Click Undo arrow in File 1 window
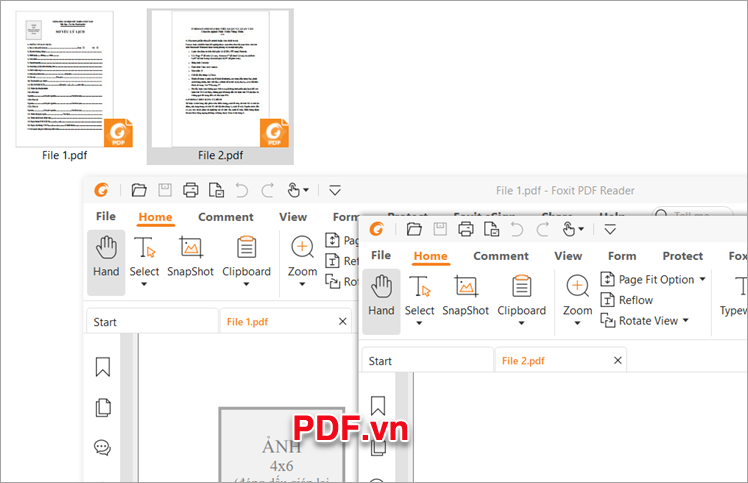The image size is (748, 483). point(242,190)
